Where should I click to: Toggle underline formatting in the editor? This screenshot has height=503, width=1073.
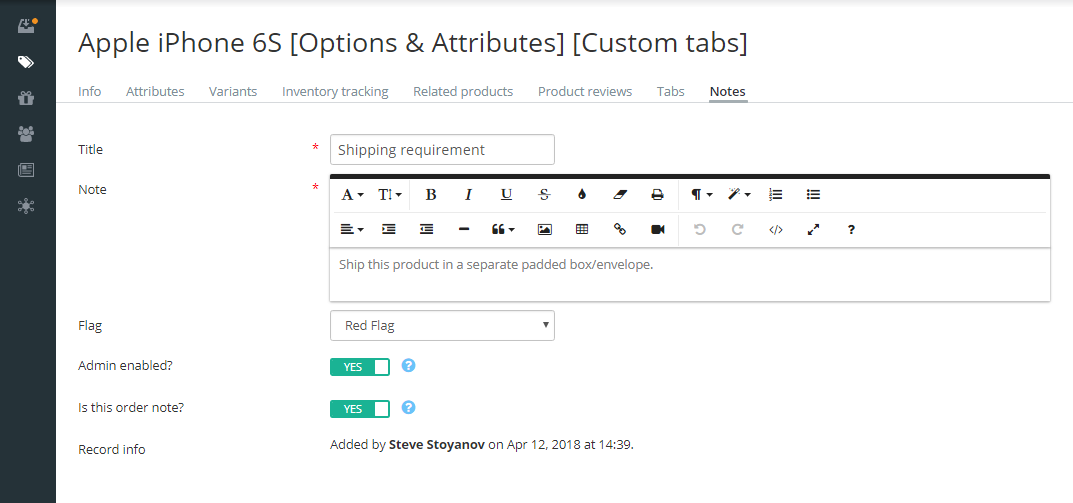coord(506,195)
